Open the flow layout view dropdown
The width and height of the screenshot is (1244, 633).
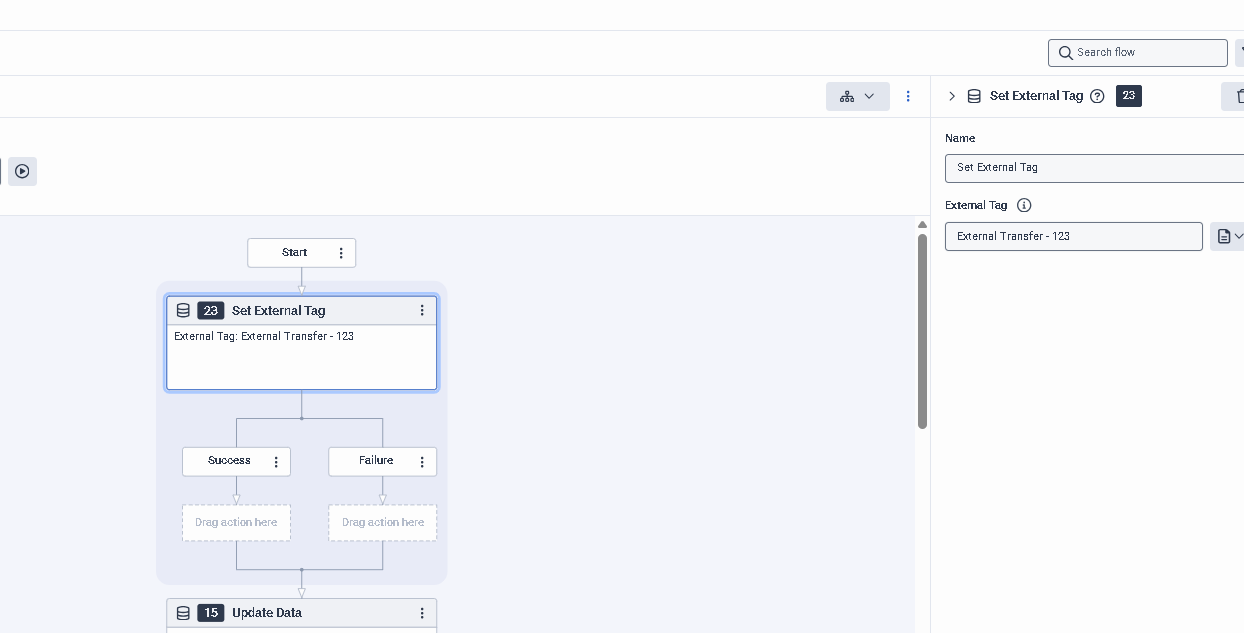coord(857,96)
